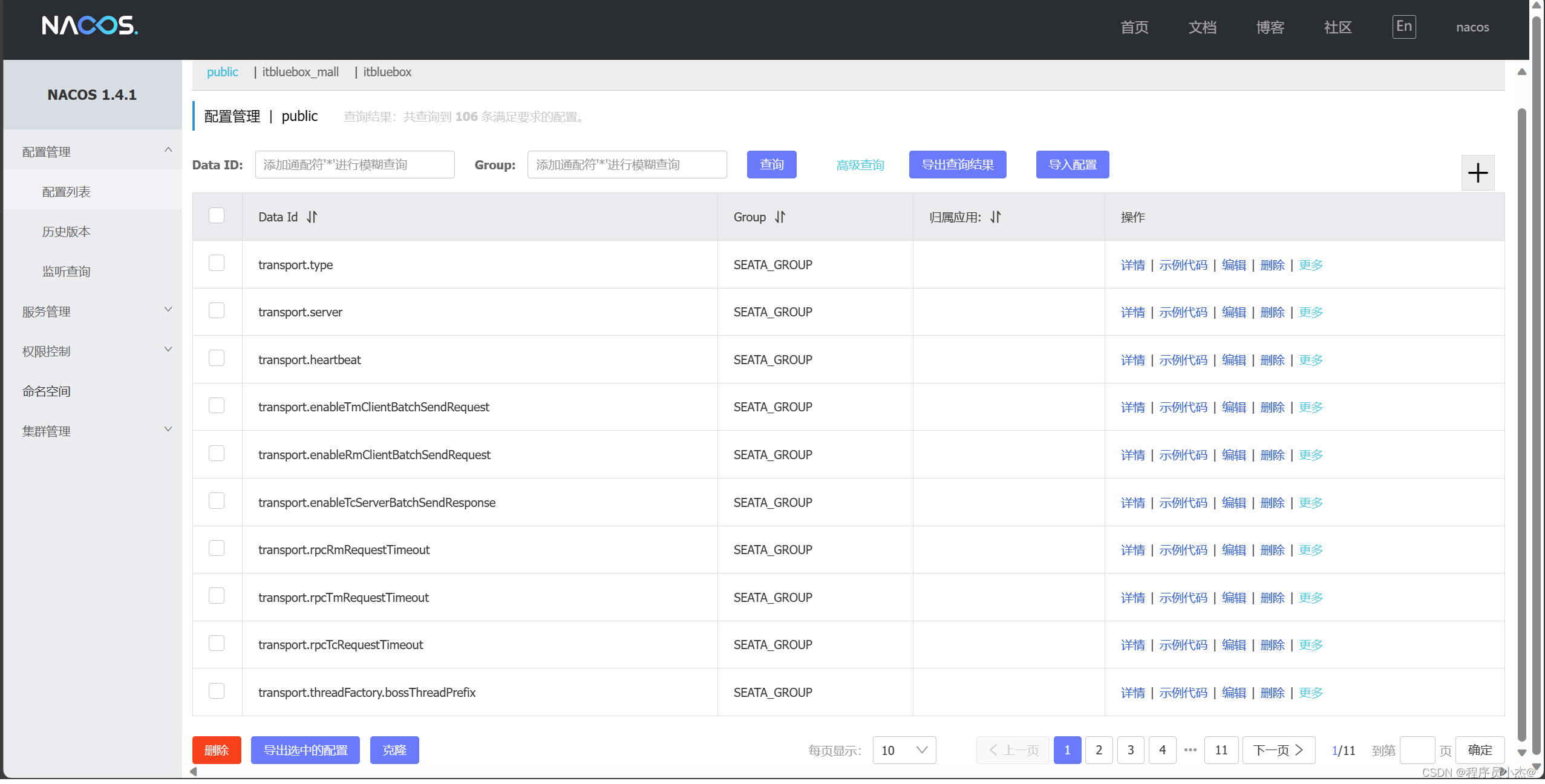Click the plus icon to add configuration

click(1477, 173)
